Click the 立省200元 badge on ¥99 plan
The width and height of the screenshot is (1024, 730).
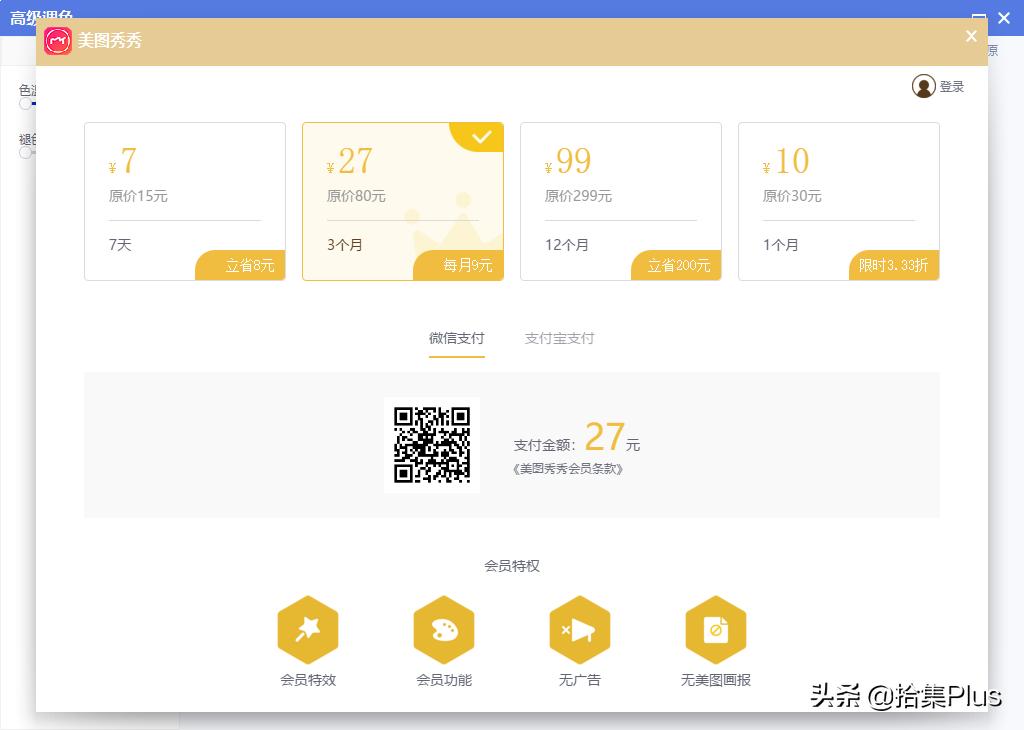[678, 265]
